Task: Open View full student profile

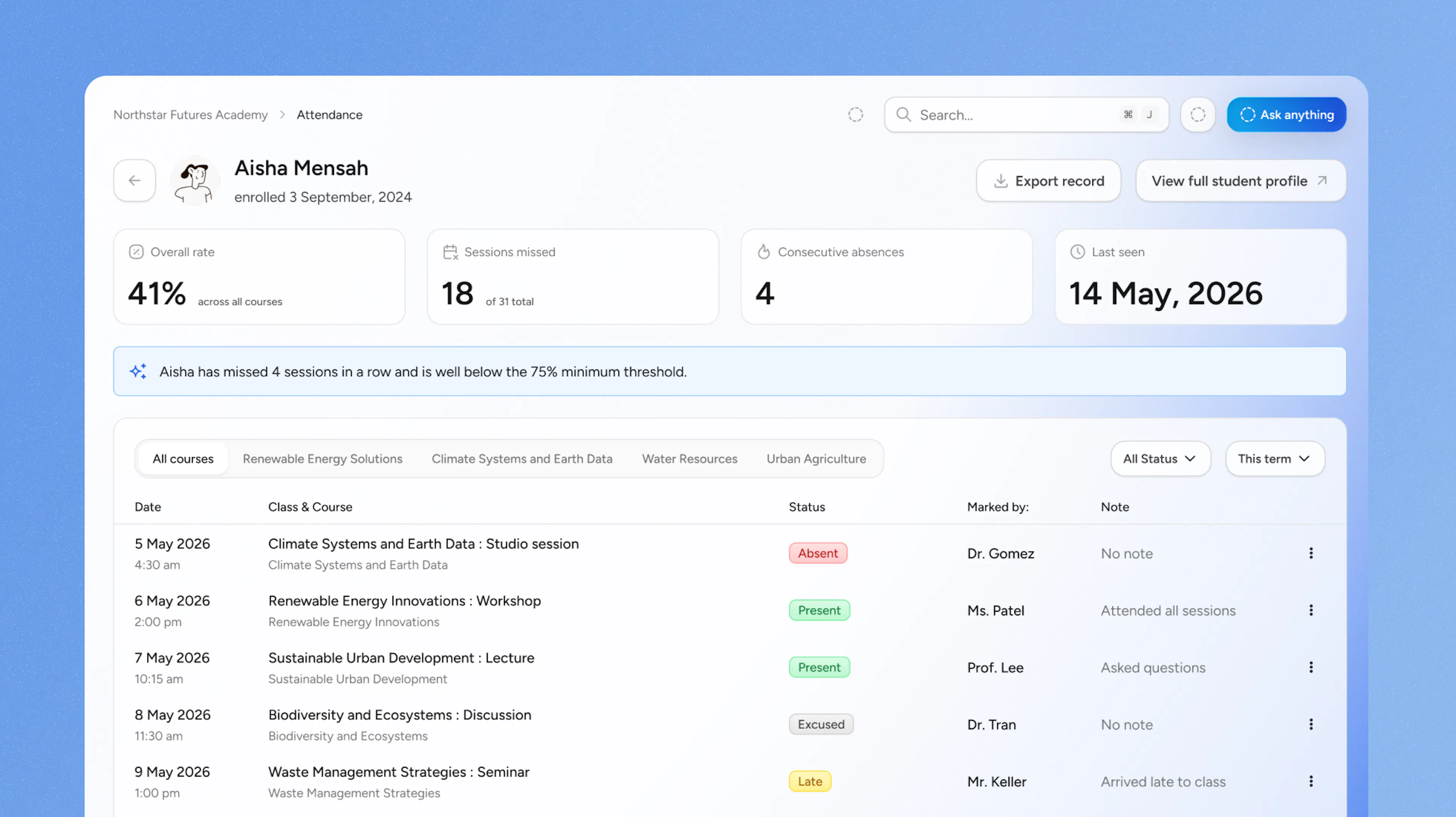Action: tap(1241, 181)
